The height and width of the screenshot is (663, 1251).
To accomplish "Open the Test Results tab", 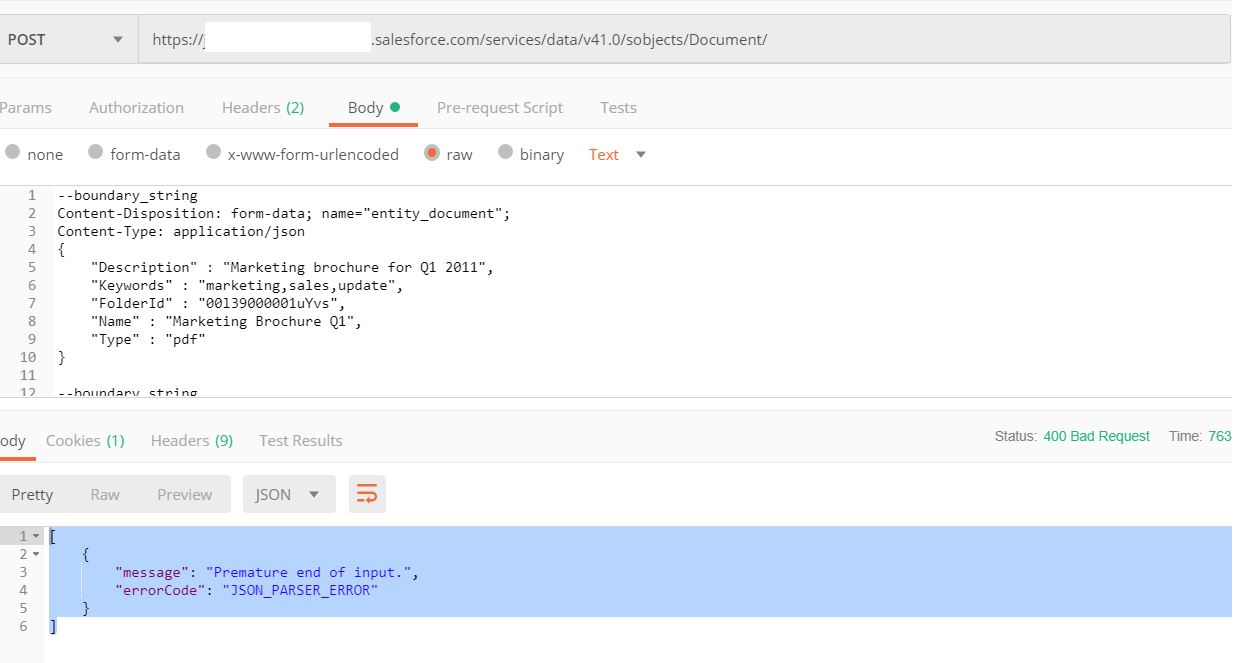I will coord(300,441).
